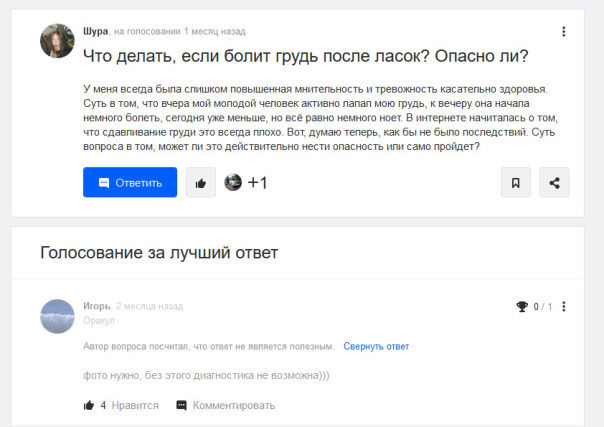Click the question title text
604x427 pixels.
[305, 56]
